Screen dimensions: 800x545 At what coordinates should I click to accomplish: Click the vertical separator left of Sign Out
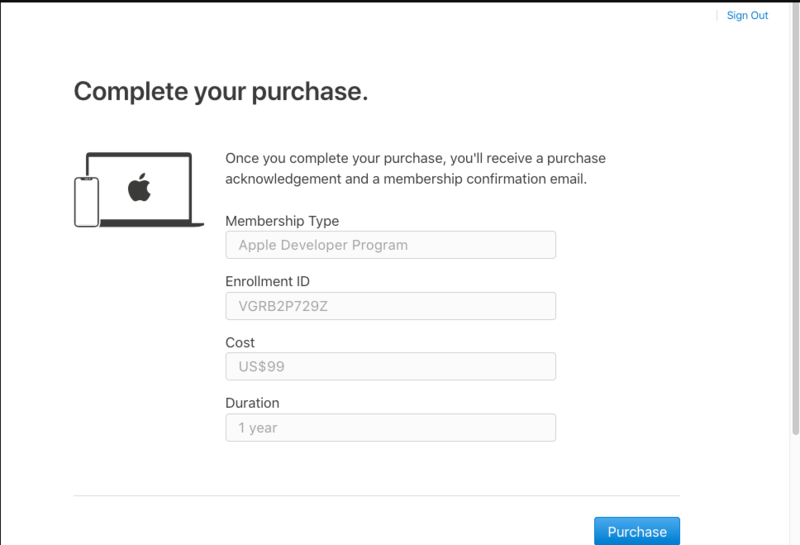point(717,15)
